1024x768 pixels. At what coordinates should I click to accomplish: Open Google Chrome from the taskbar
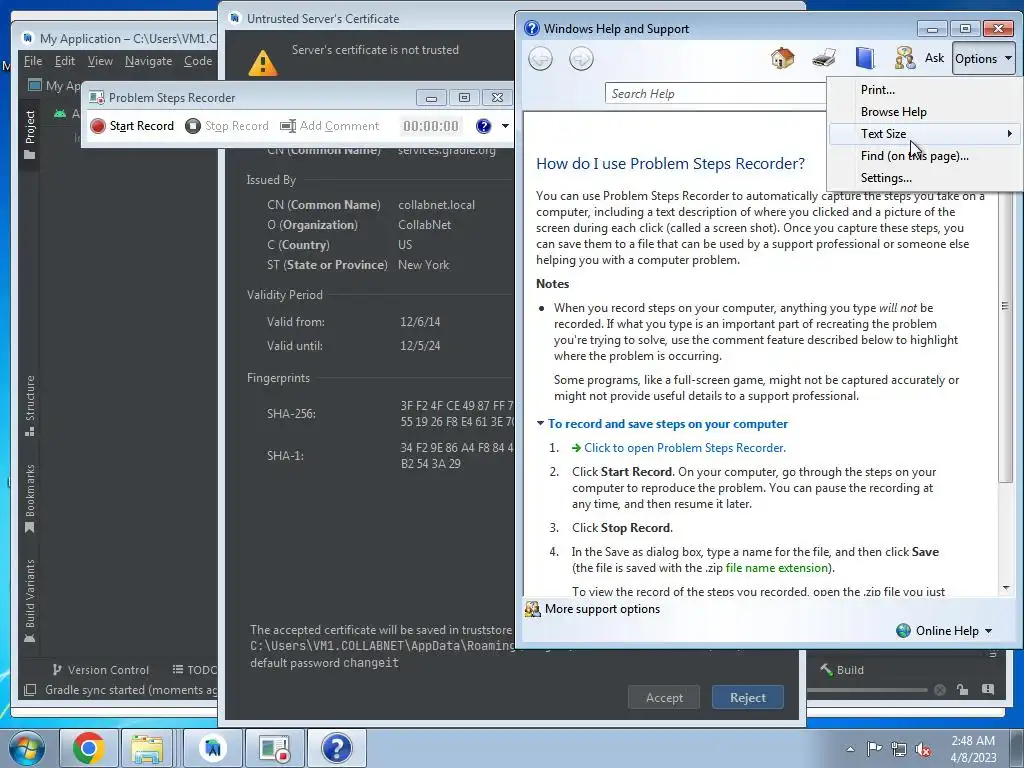(x=89, y=748)
